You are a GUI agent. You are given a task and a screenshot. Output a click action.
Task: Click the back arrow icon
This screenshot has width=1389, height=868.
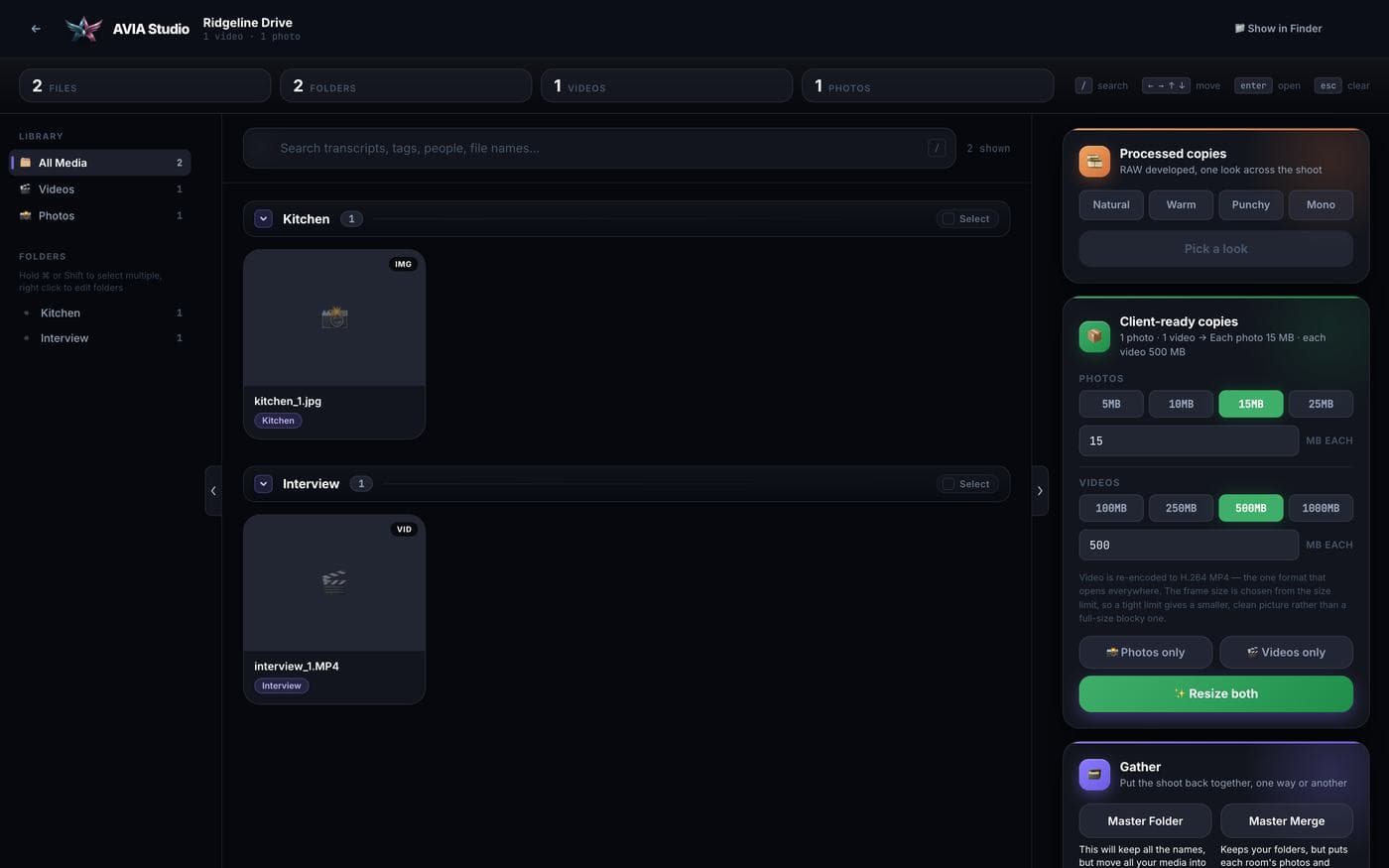coord(36,29)
